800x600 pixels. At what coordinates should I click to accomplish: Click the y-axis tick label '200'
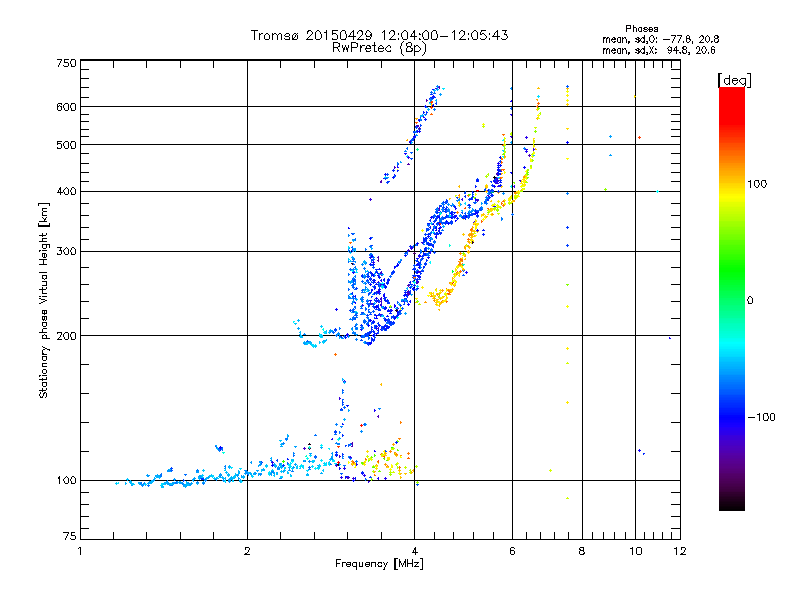pos(66,336)
